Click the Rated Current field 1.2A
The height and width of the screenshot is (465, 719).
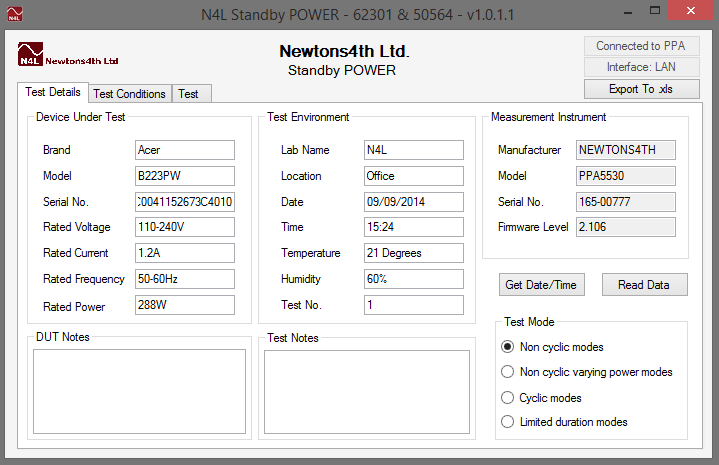coord(185,253)
